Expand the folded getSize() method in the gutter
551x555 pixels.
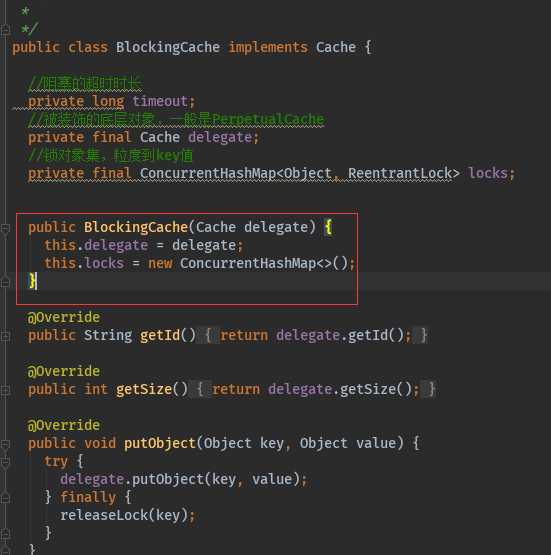[5, 390]
